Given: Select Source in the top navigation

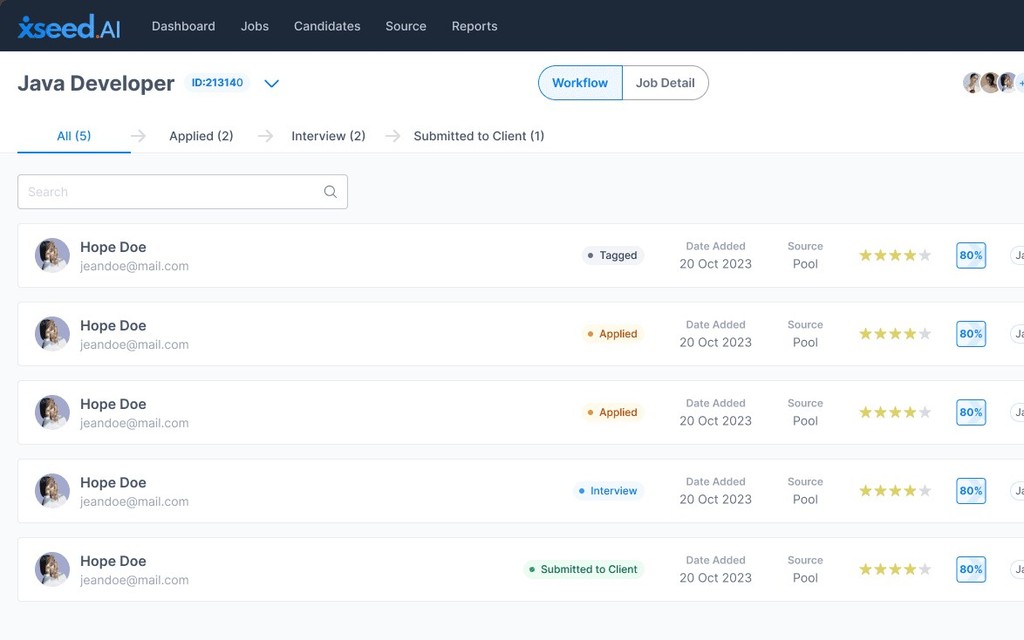Looking at the screenshot, I should pyautogui.click(x=406, y=26).
